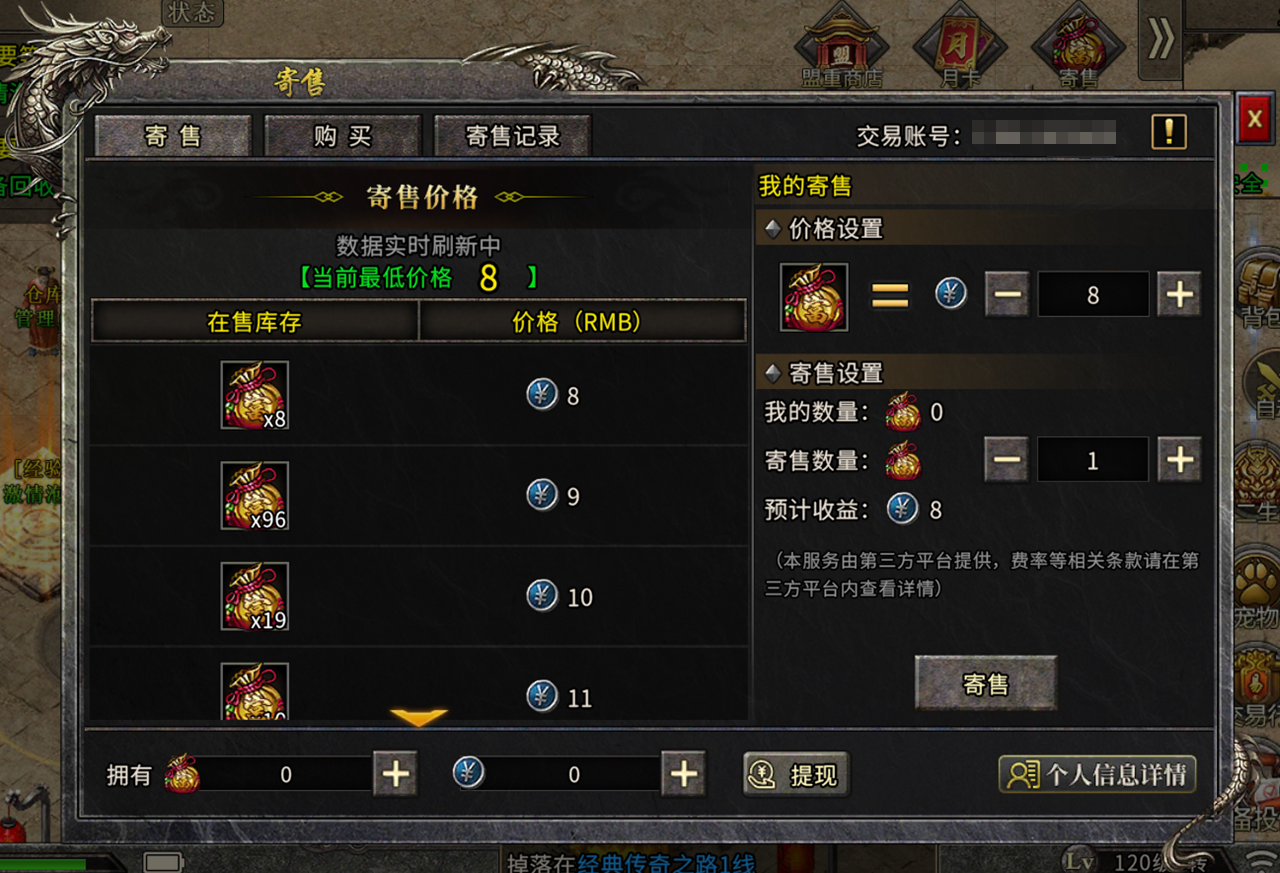Click the yellow exclamation info icon

click(1169, 132)
